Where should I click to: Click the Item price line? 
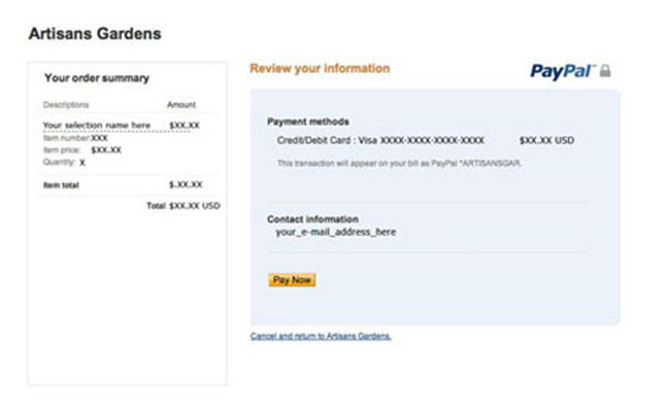click(82, 150)
